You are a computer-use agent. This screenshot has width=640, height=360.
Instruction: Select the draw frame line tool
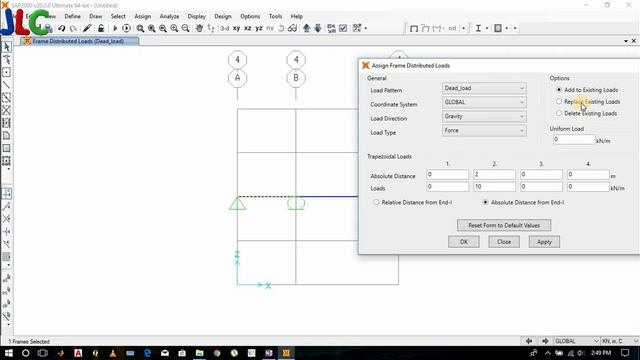point(7,85)
